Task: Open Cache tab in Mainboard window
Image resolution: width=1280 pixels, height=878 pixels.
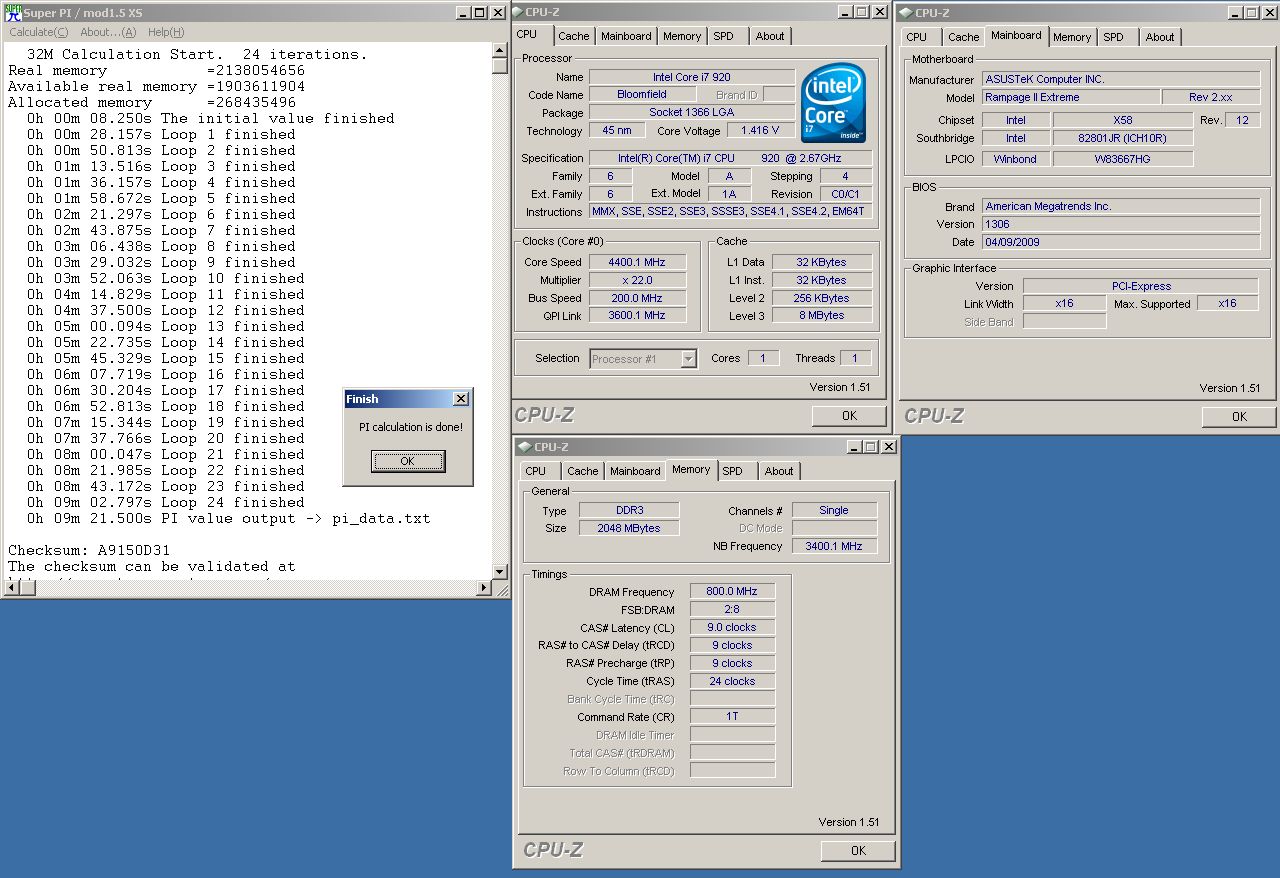Action: [964, 37]
